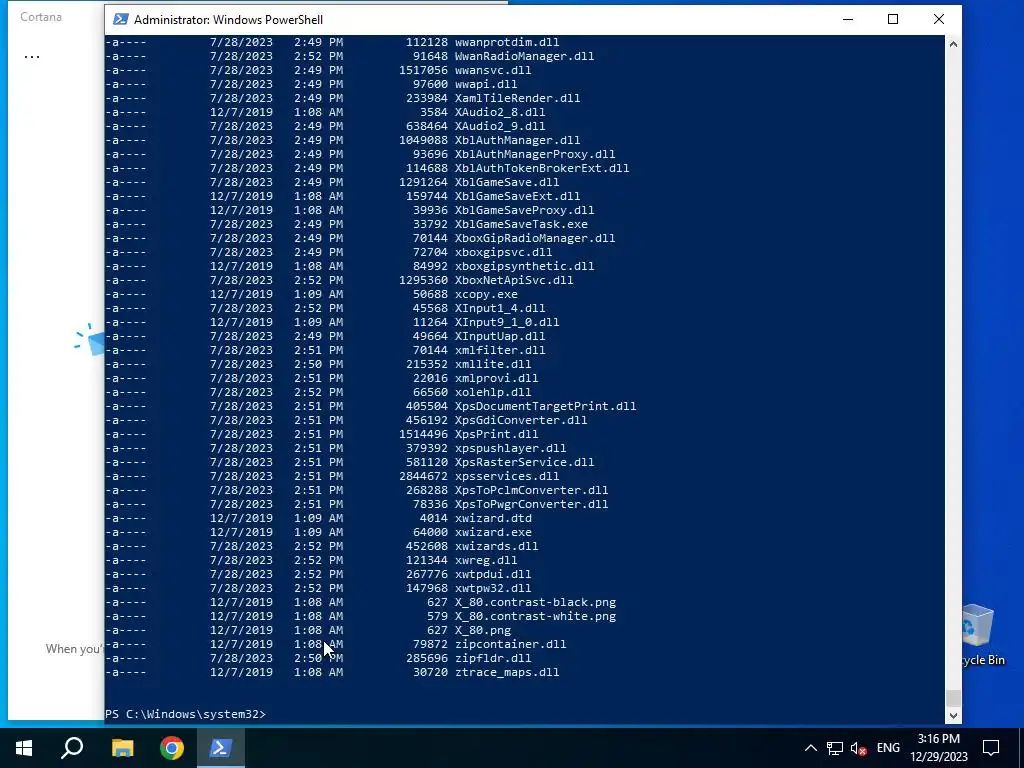Click XblGameSaveTask.exe file name
The image size is (1024, 768).
[x=521, y=224]
